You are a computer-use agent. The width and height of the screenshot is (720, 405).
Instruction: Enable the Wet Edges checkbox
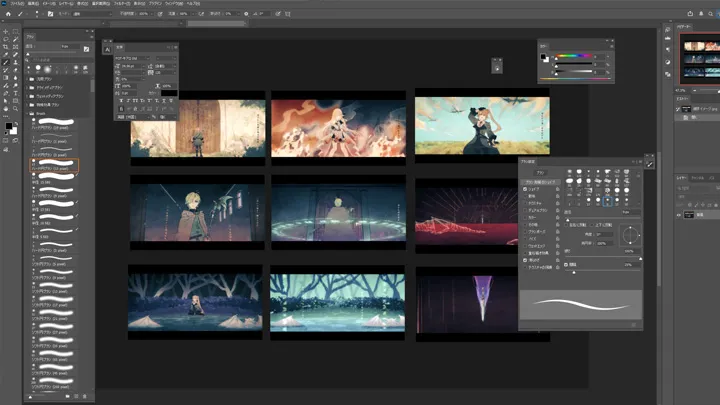525,246
